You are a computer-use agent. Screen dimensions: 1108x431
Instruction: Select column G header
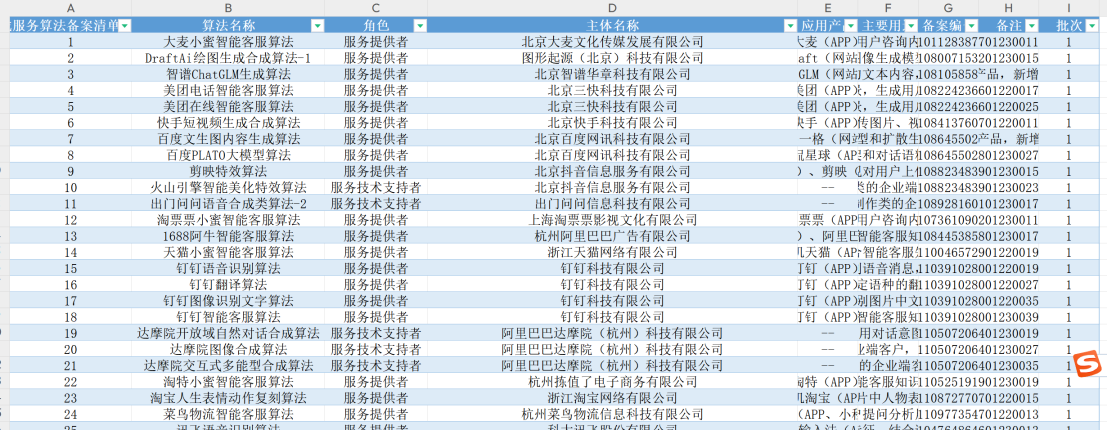[949, 8]
